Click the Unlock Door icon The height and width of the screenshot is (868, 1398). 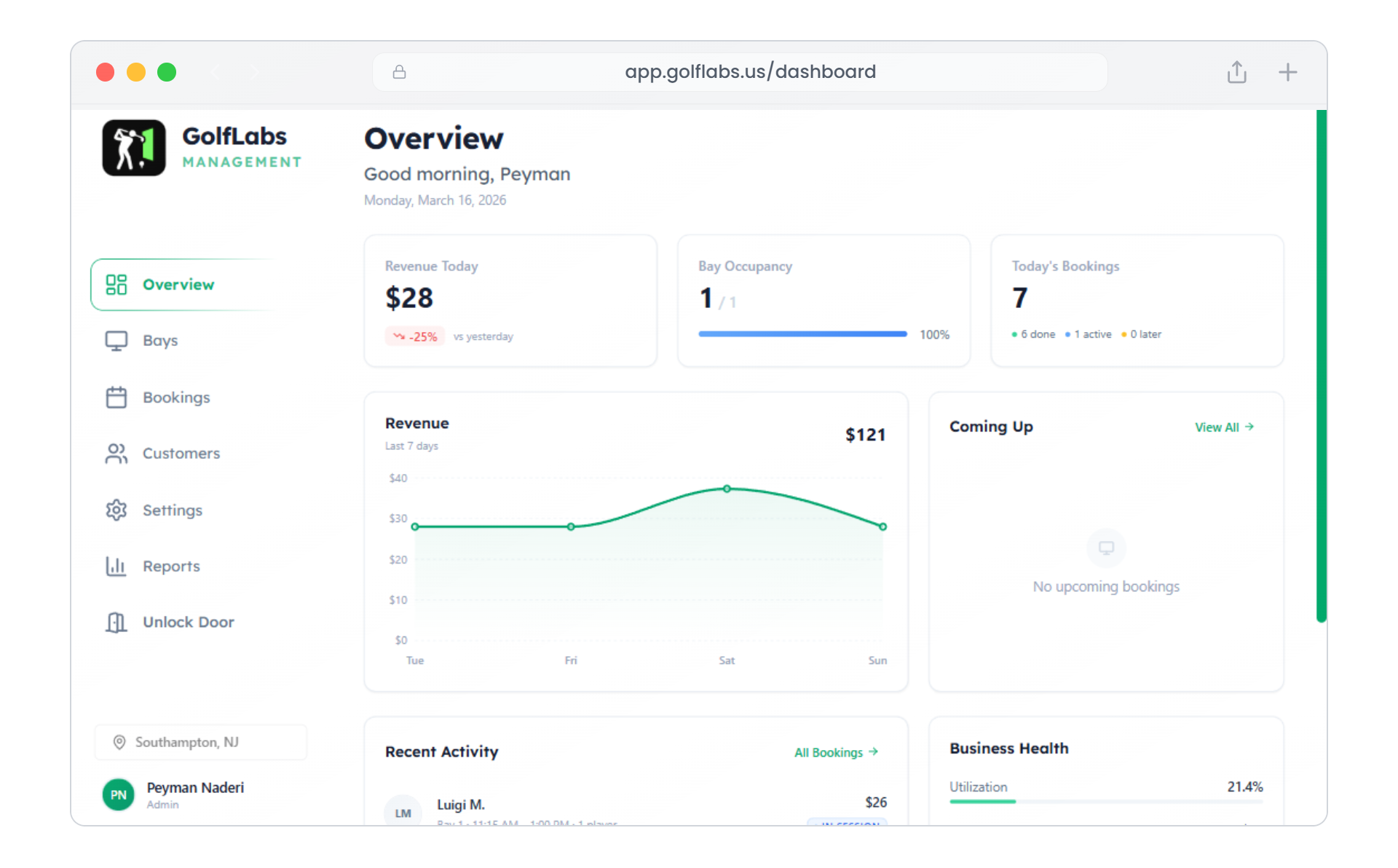tap(116, 622)
